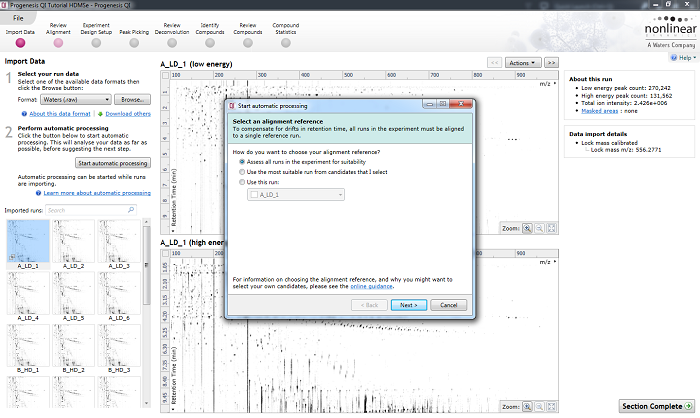Go to the Review Alignment step circle
The height and width of the screenshot is (418, 700).
pos(58,43)
